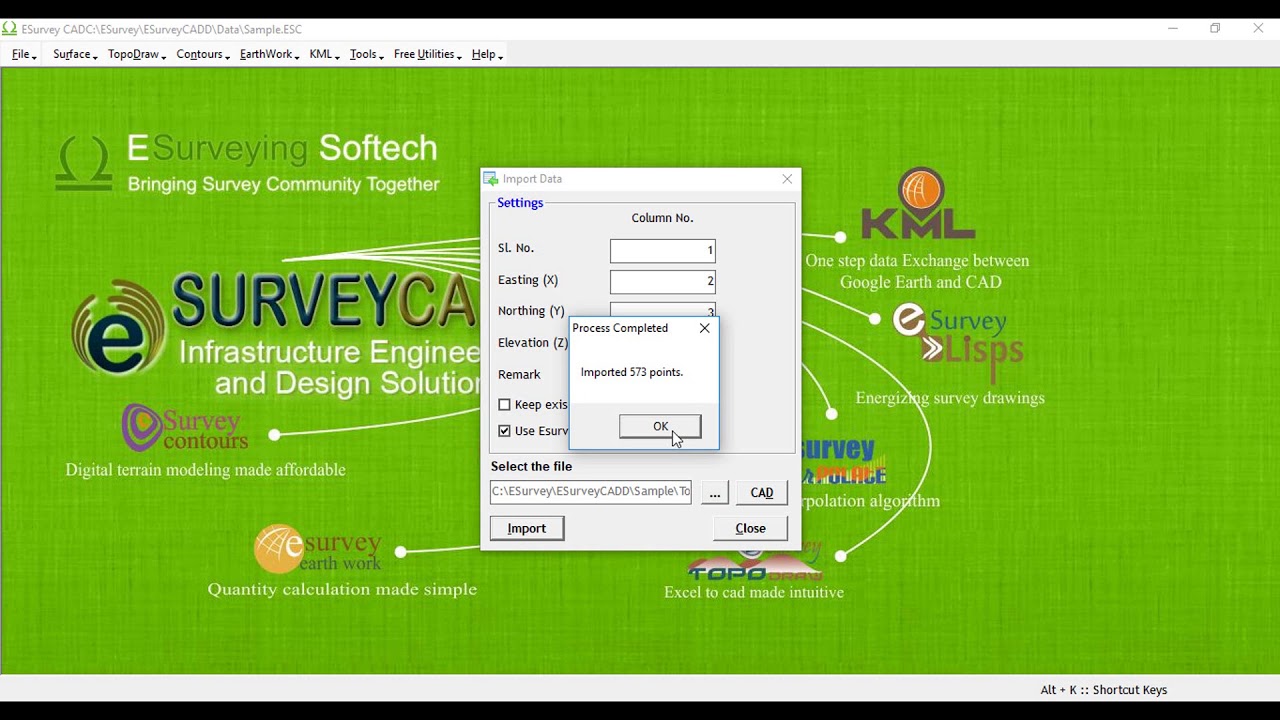Expand the Free Utilities dropdown menu
The image size is (1280, 720).
click(x=427, y=54)
